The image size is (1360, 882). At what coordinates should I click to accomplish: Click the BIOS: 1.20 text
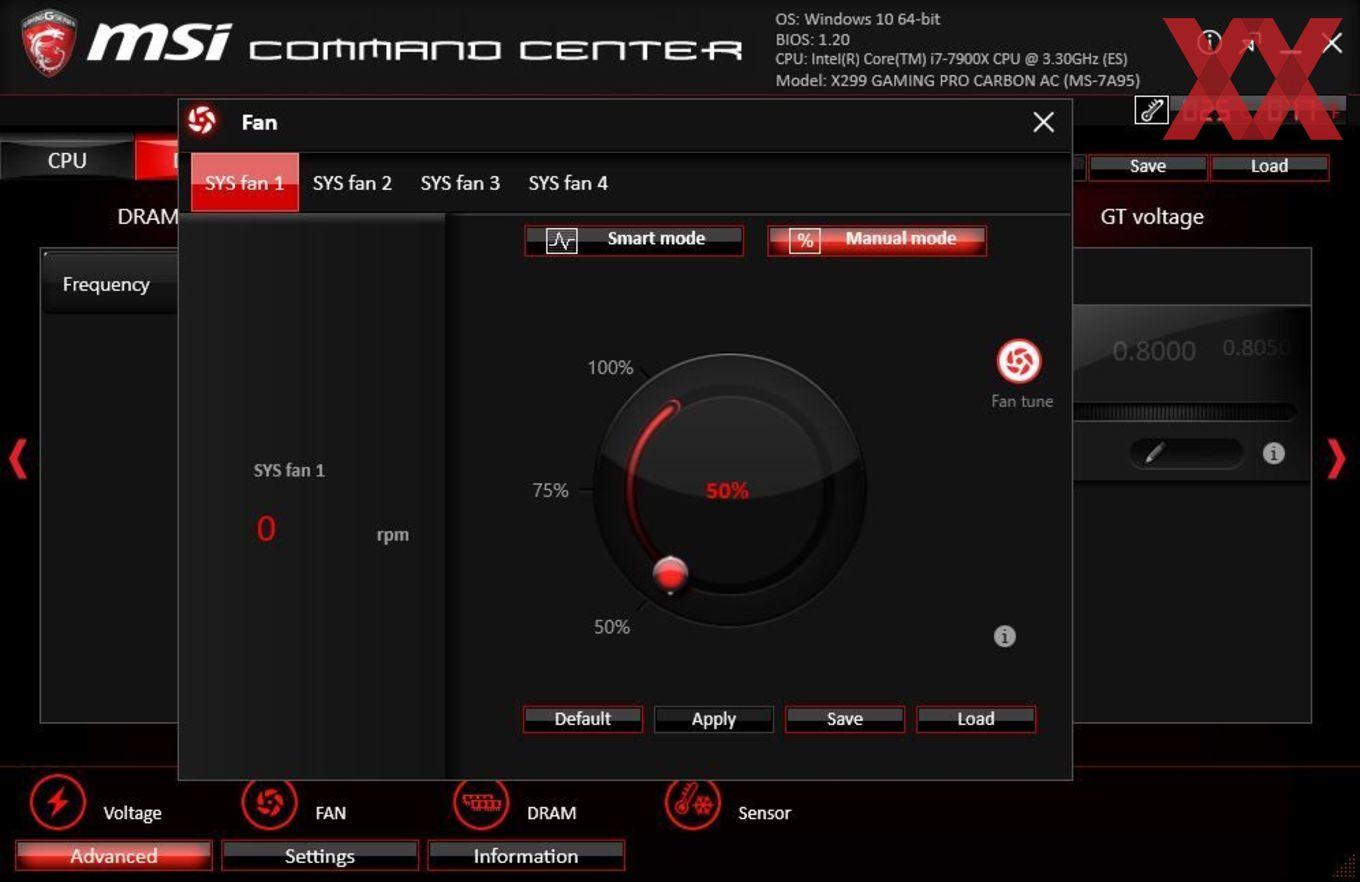[x=812, y=39]
